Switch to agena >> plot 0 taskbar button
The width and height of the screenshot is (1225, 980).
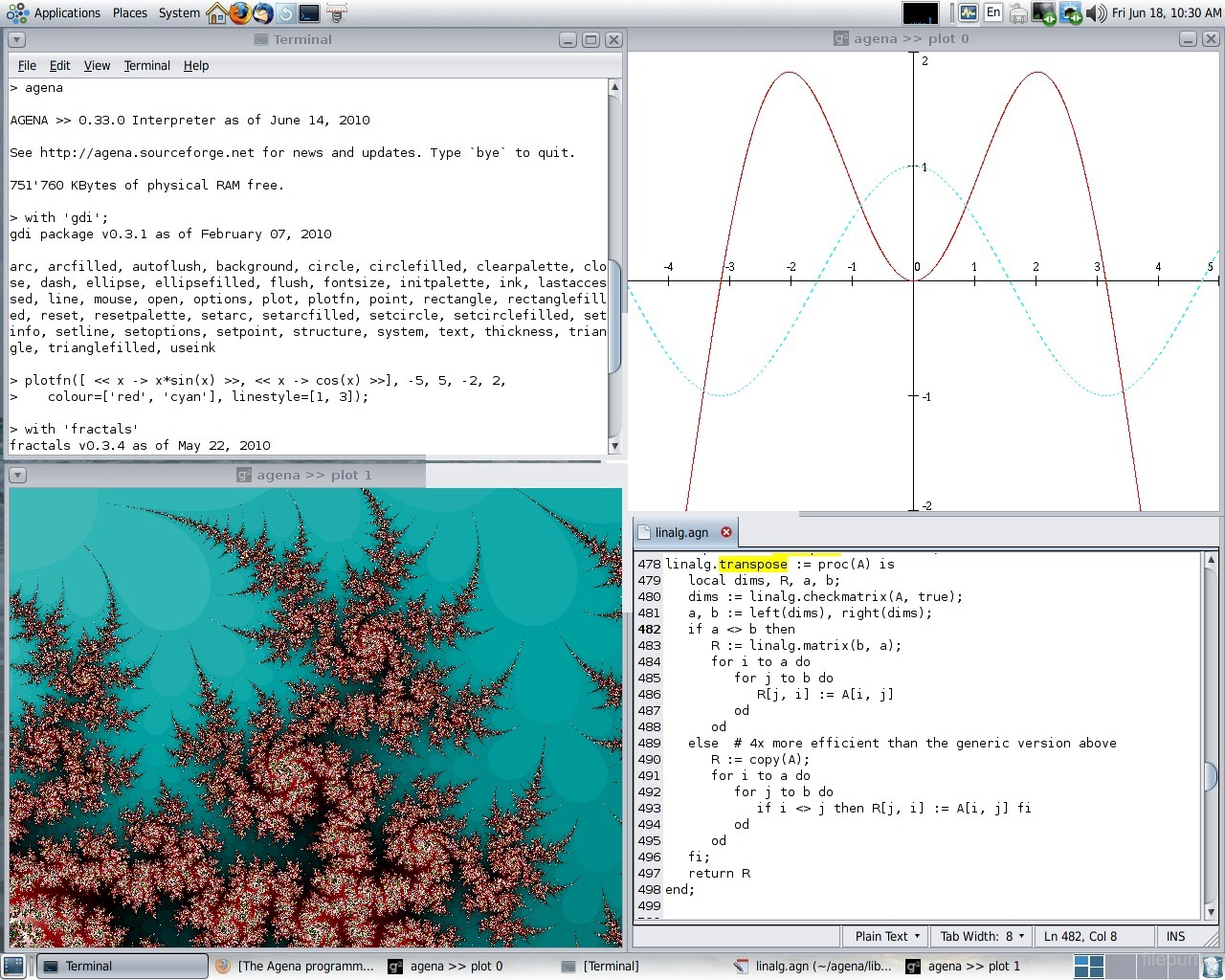pos(446,967)
